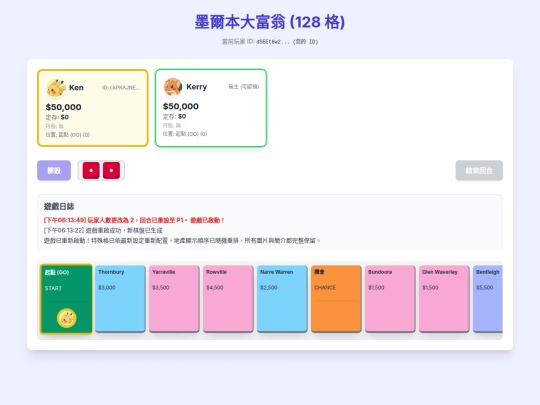
Task: Select Kerry's green-bordered player card
Action: click(211, 108)
